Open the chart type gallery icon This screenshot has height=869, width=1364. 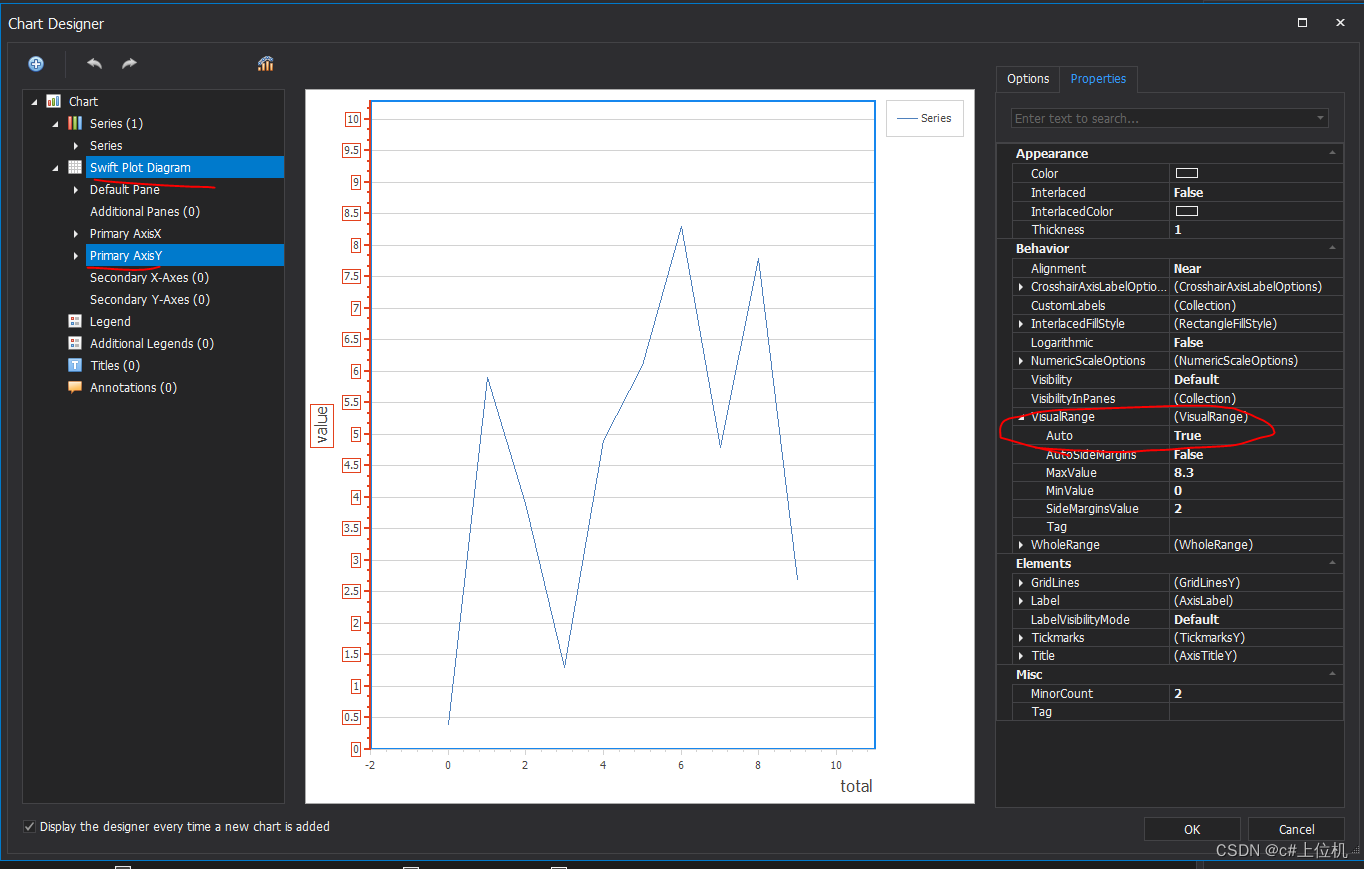265,63
